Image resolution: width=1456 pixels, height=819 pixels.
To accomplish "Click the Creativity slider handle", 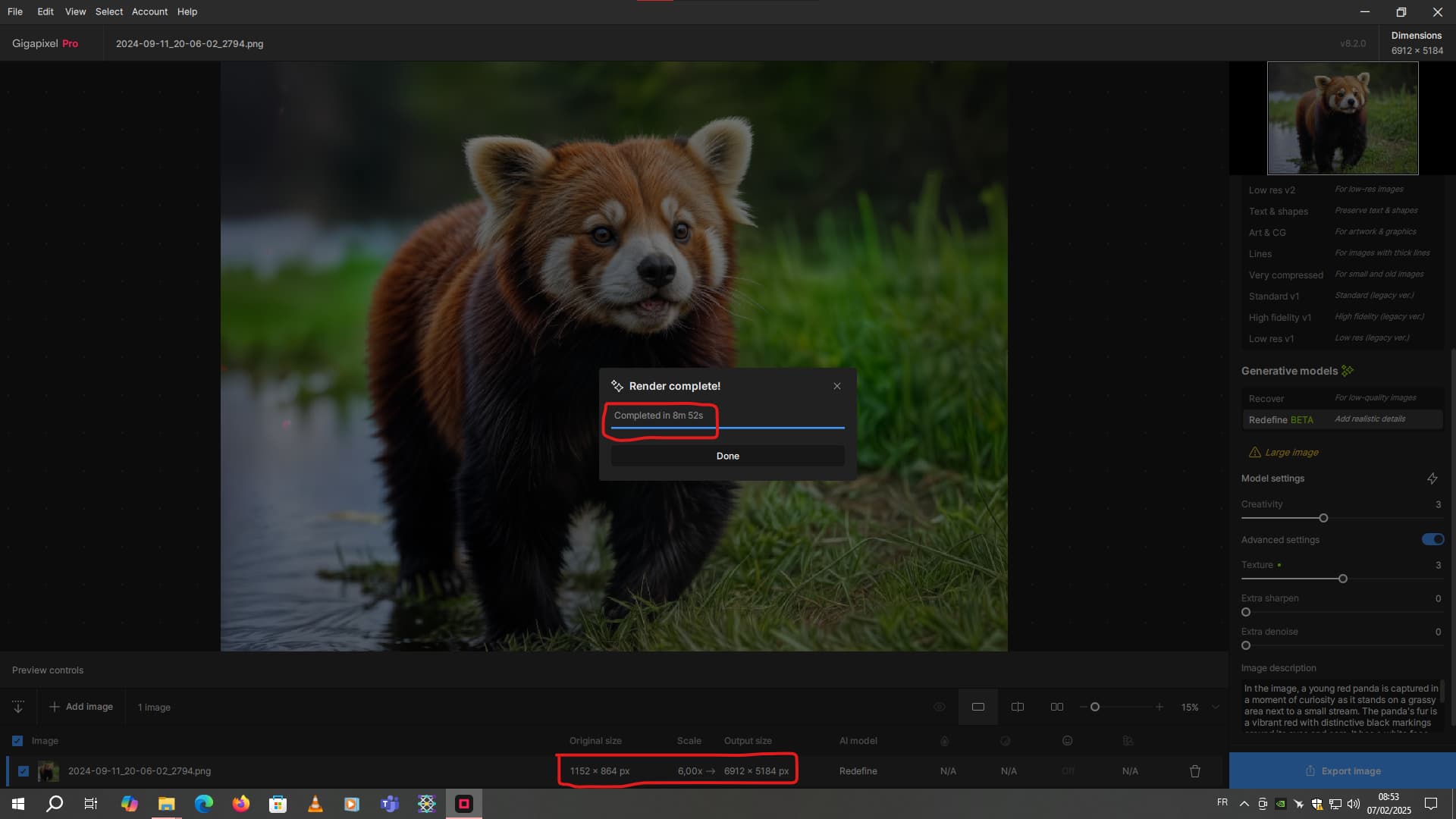I will click(1323, 518).
